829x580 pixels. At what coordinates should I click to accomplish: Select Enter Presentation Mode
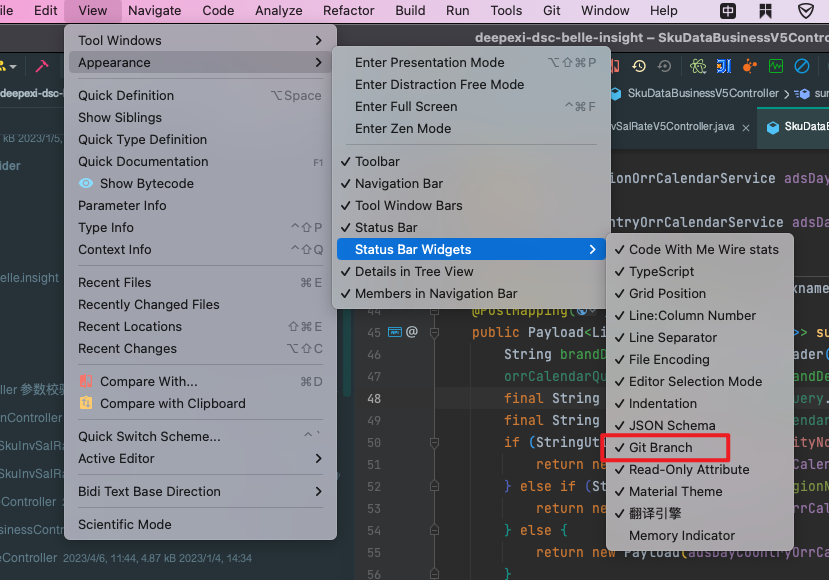(x=429, y=62)
